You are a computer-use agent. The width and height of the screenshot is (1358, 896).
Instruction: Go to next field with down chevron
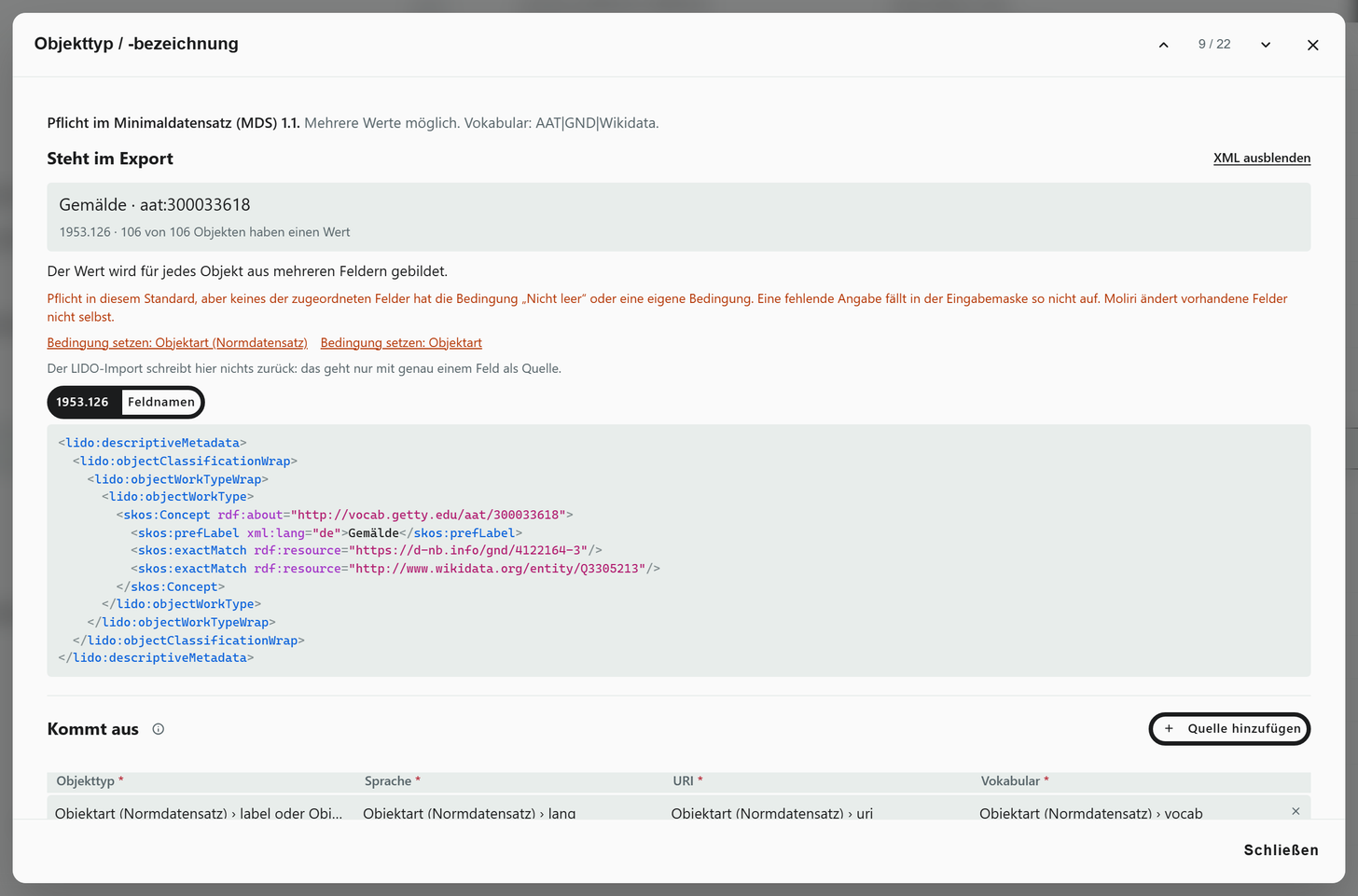tap(1266, 45)
